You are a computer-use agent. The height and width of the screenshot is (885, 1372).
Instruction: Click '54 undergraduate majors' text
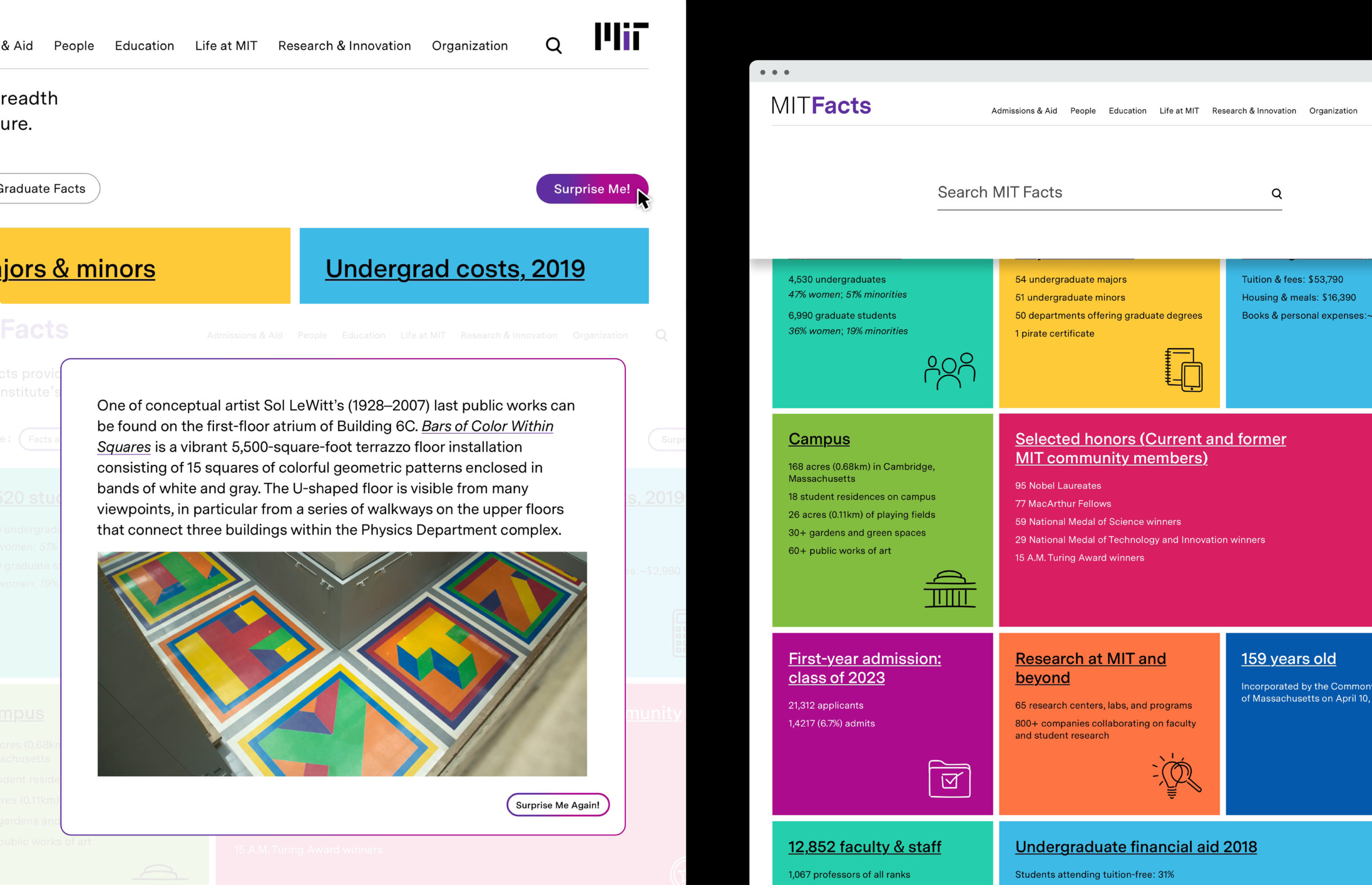coord(1070,279)
